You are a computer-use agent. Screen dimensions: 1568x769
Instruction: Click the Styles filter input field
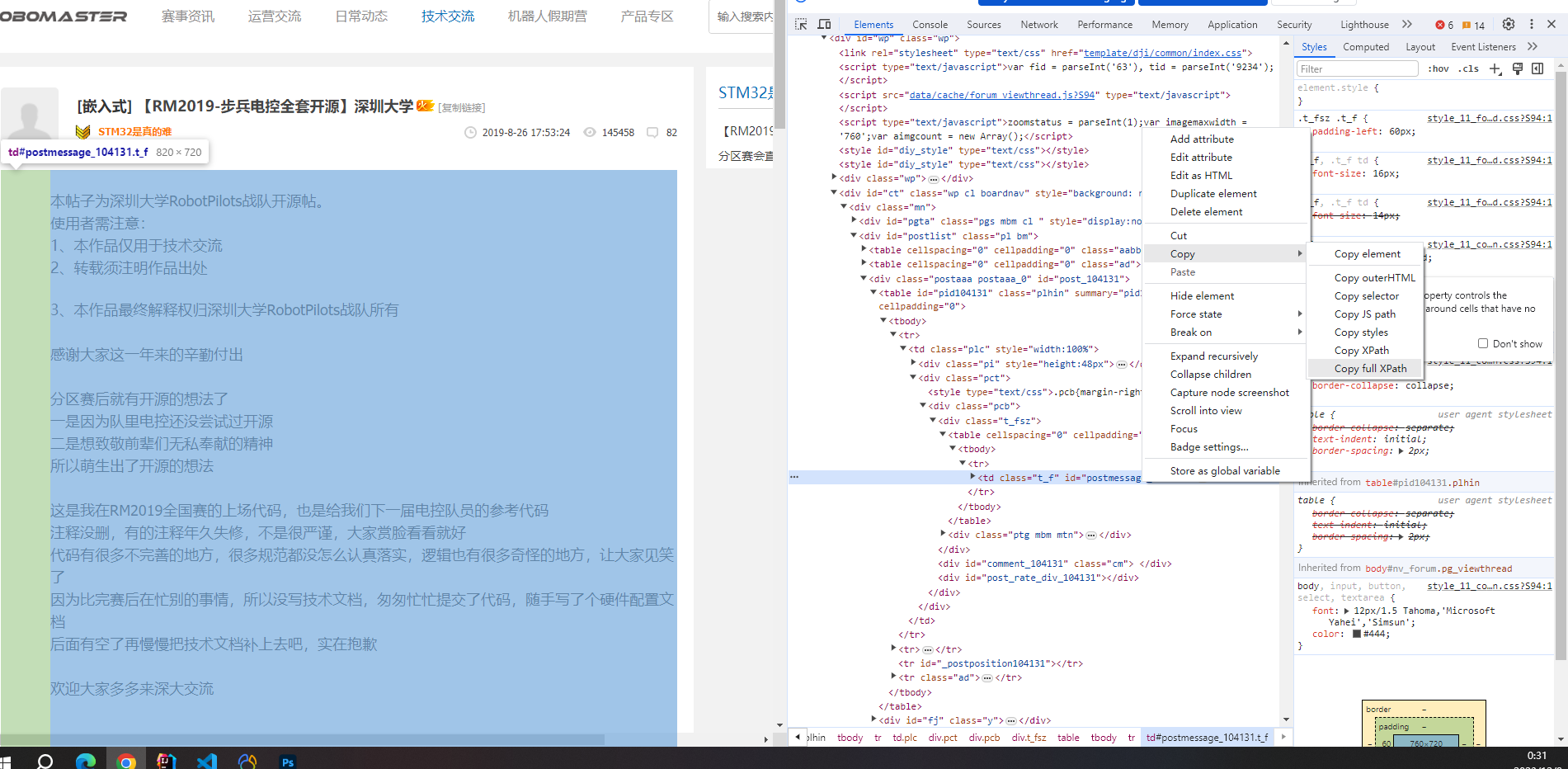click(1358, 68)
